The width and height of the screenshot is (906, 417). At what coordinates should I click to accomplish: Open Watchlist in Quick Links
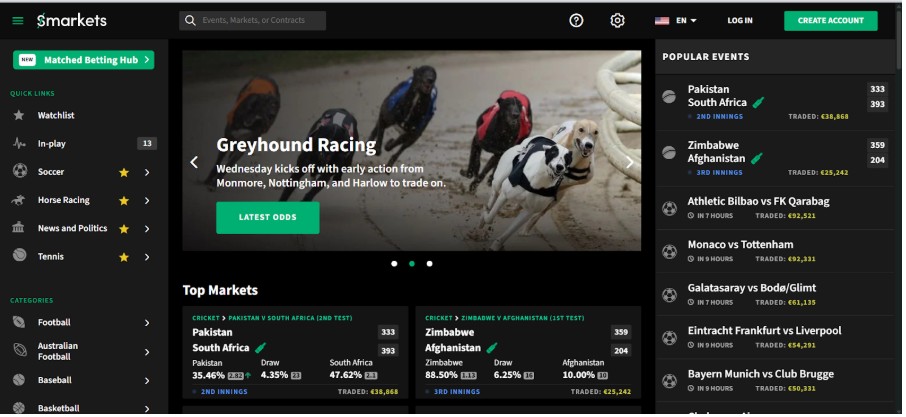(x=56, y=116)
